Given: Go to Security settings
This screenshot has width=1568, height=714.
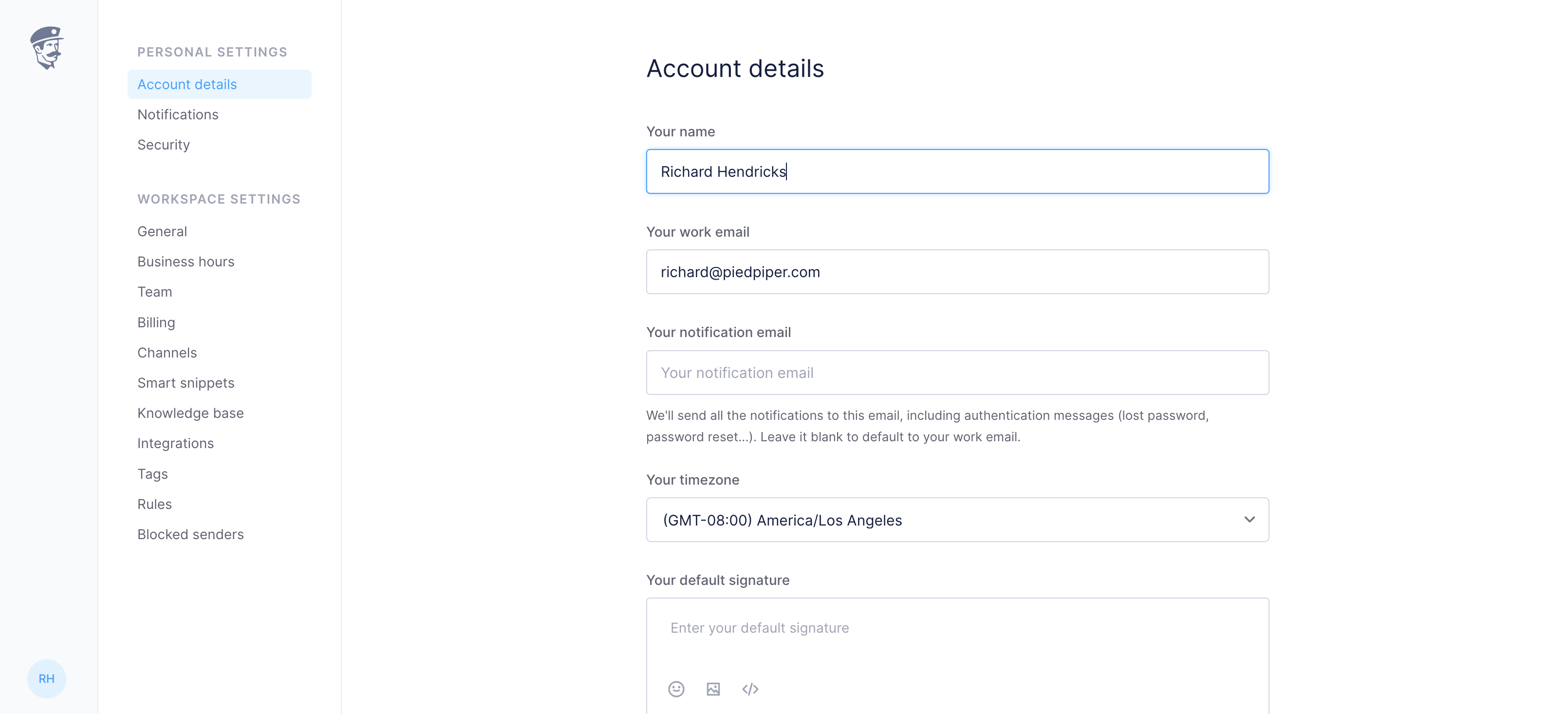Looking at the screenshot, I should (164, 144).
